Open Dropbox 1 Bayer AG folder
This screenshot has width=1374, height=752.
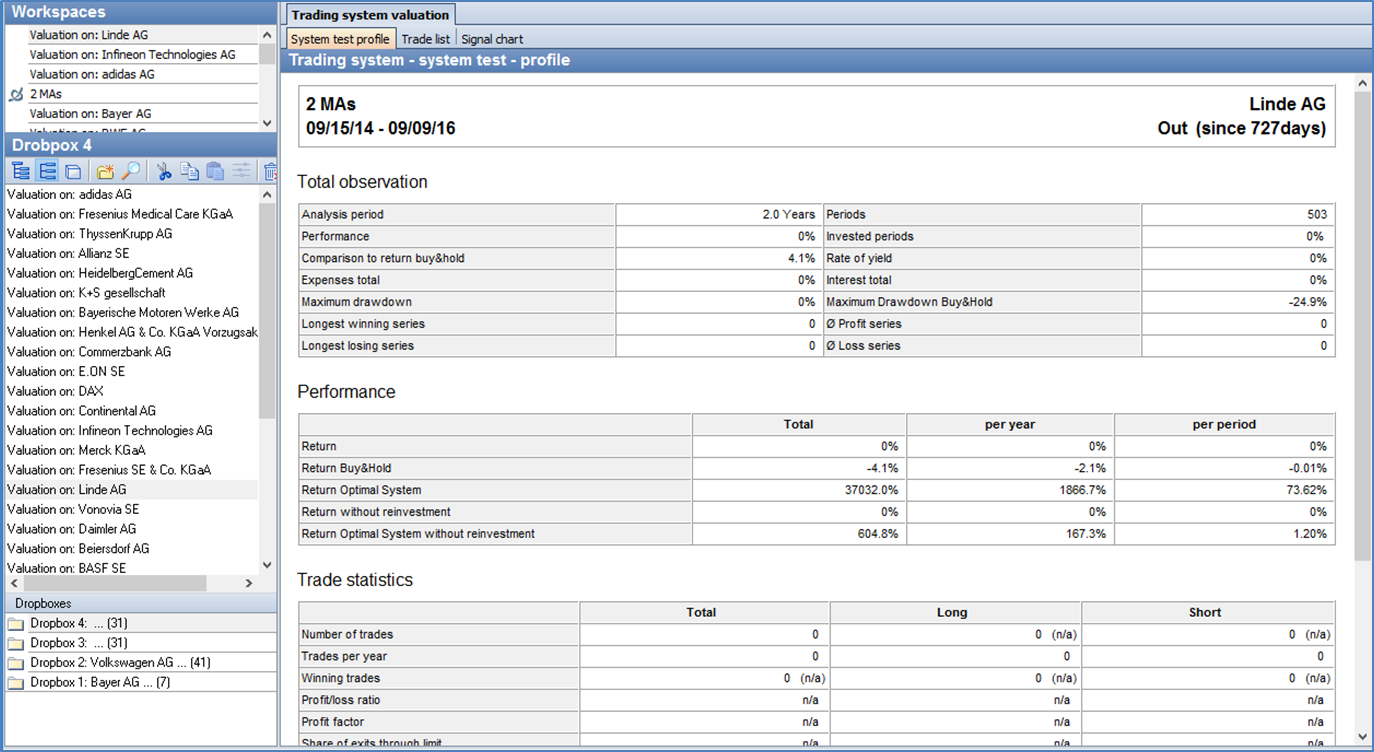pos(100,682)
